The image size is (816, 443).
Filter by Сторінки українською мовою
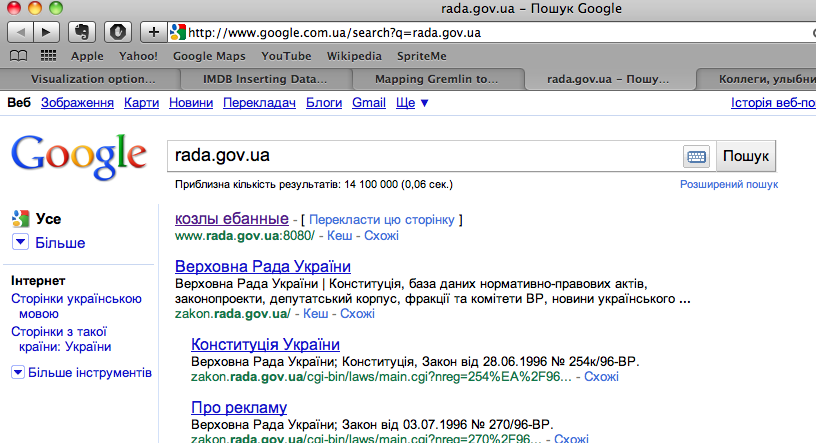pos(76,306)
